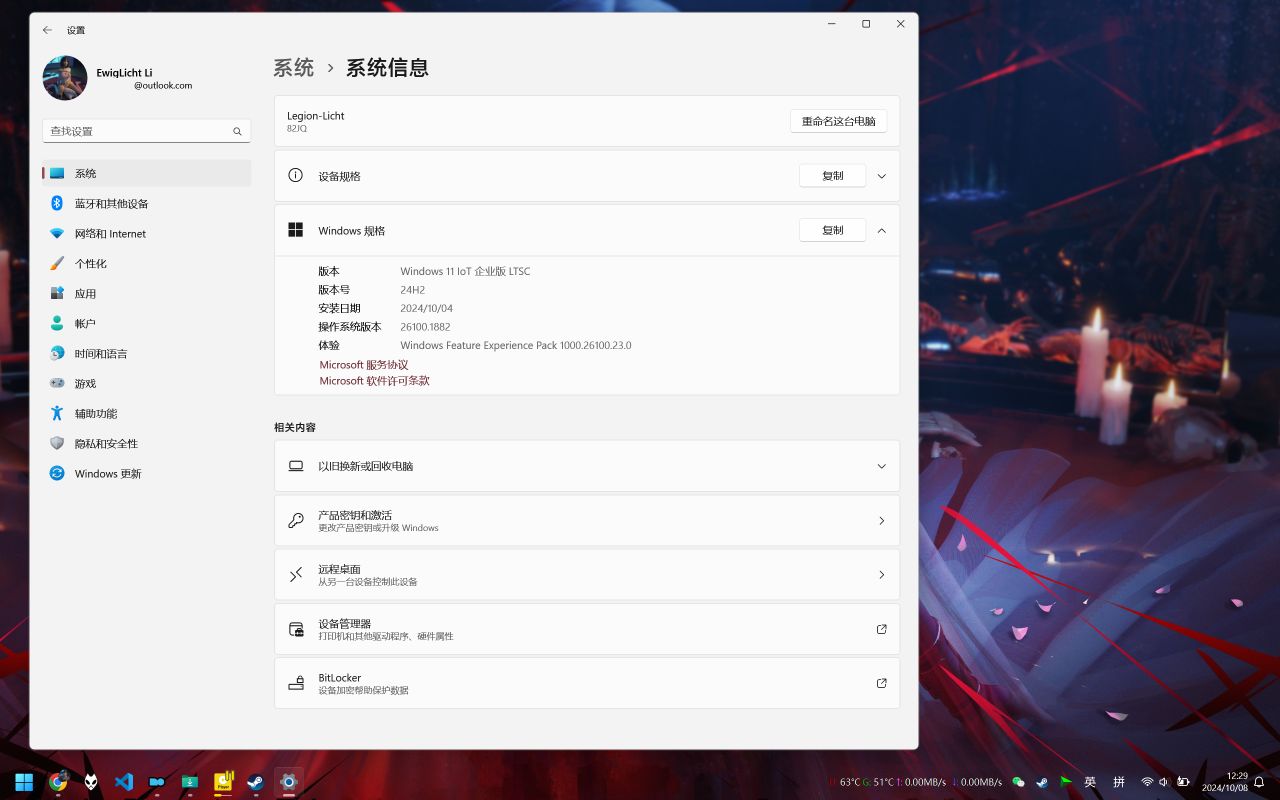The height and width of the screenshot is (800, 1280).
Task: Open Microsoft 软件许可条款 link
Action: [x=374, y=381]
